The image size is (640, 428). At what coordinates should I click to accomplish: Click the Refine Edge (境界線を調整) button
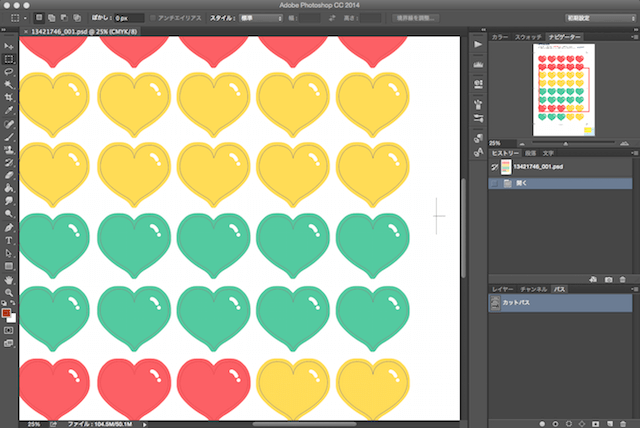coord(416,18)
